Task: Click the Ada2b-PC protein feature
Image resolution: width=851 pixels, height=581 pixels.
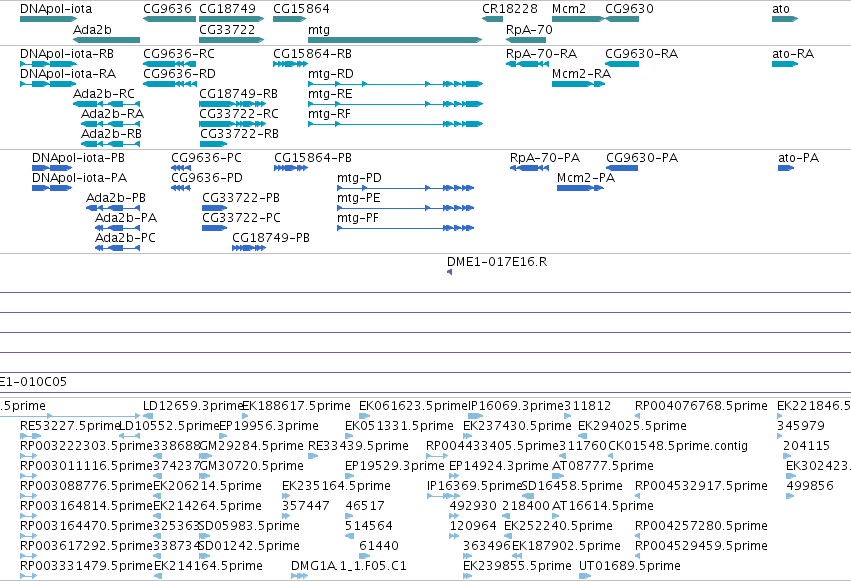Action: [117, 248]
